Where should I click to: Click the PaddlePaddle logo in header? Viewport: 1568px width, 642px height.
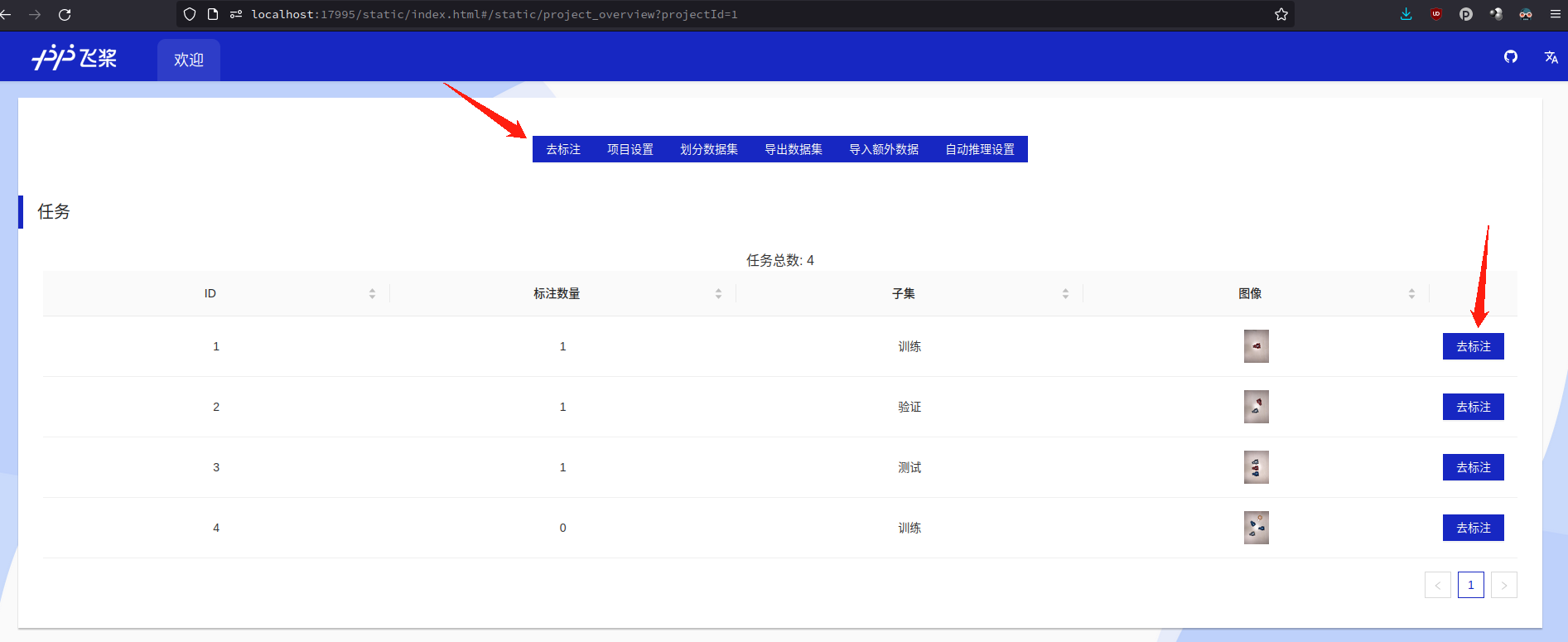(x=75, y=57)
